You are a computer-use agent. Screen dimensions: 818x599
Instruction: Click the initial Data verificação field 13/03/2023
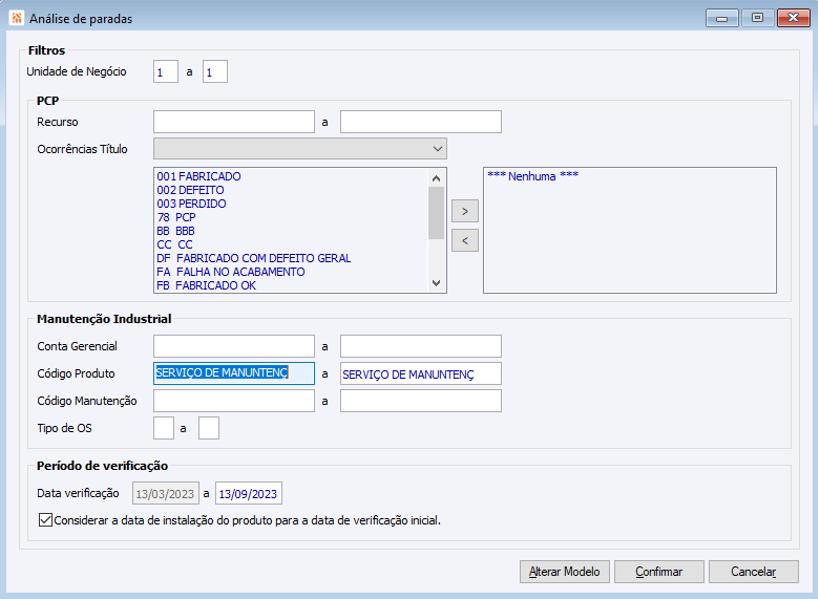pyautogui.click(x=165, y=493)
